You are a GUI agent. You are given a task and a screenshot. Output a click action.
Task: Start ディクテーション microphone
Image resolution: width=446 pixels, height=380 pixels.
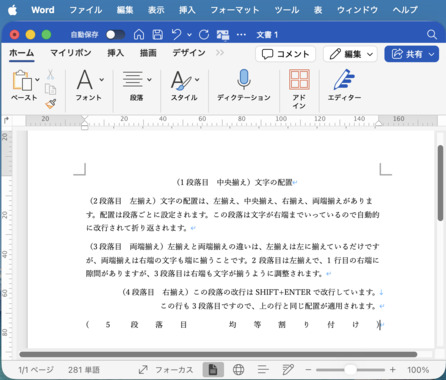pos(244,85)
